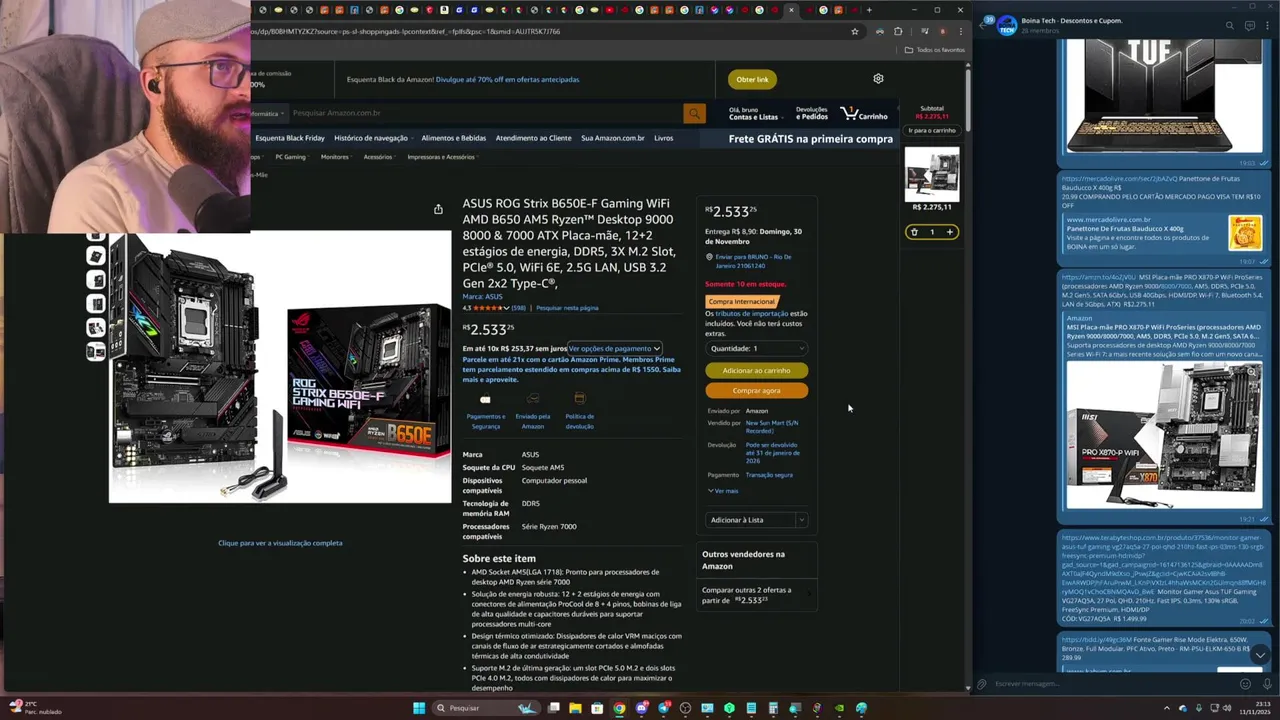Open Esquenta Black Friday menu item
This screenshot has height=720, width=1280.
pyautogui.click(x=290, y=138)
